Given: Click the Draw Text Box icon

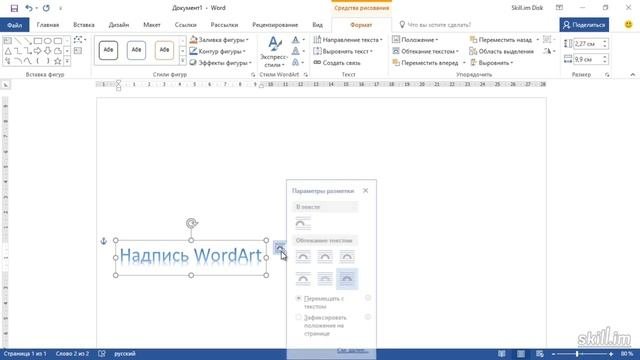Looking at the screenshot, I should pyautogui.click(x=78, y=51).
